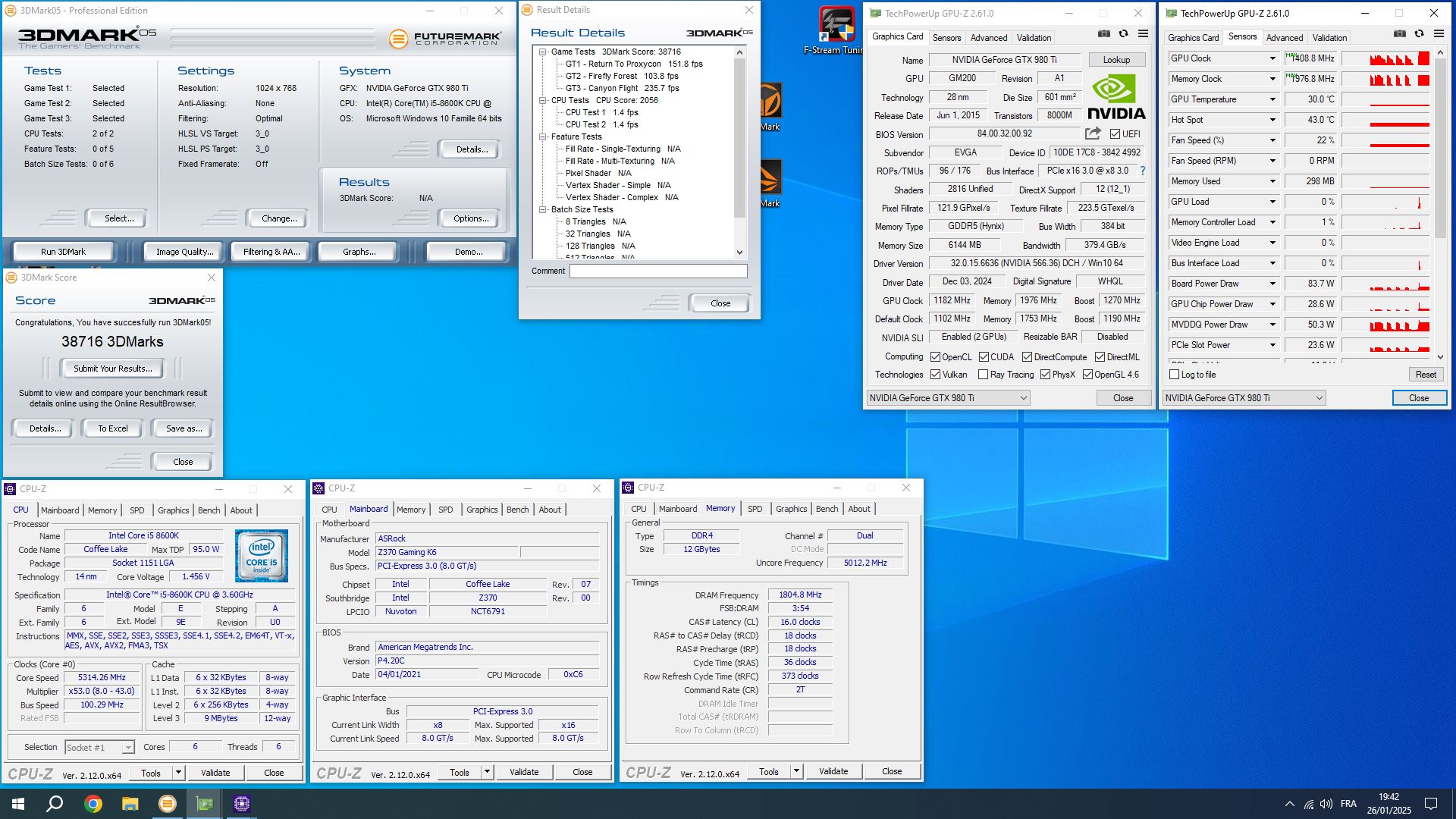Click the Result Details vertical scrollbar
The image size is (1456, 819).
click(x=740, y=152)
